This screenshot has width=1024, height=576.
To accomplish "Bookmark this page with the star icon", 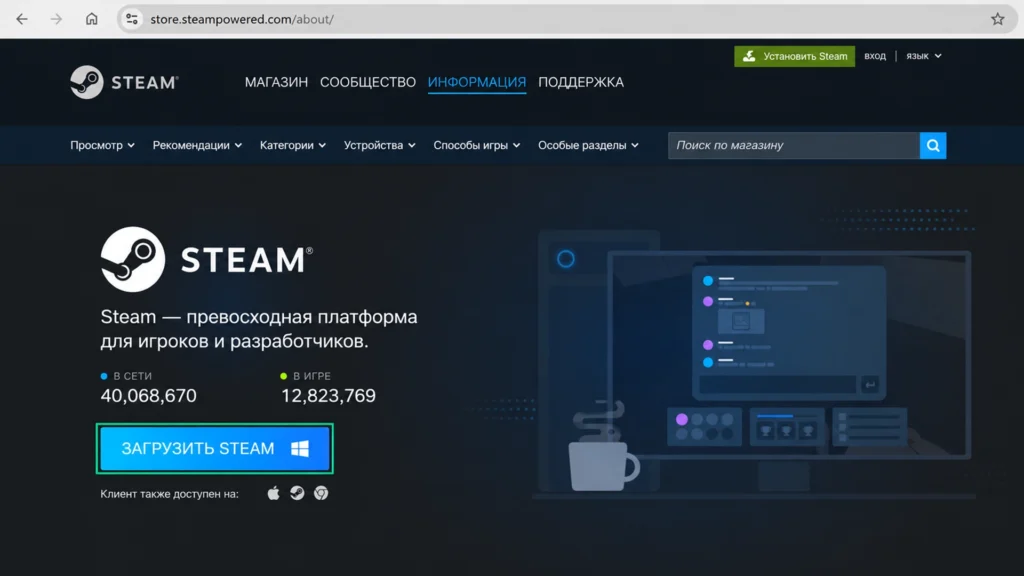I will pos(997,19).
